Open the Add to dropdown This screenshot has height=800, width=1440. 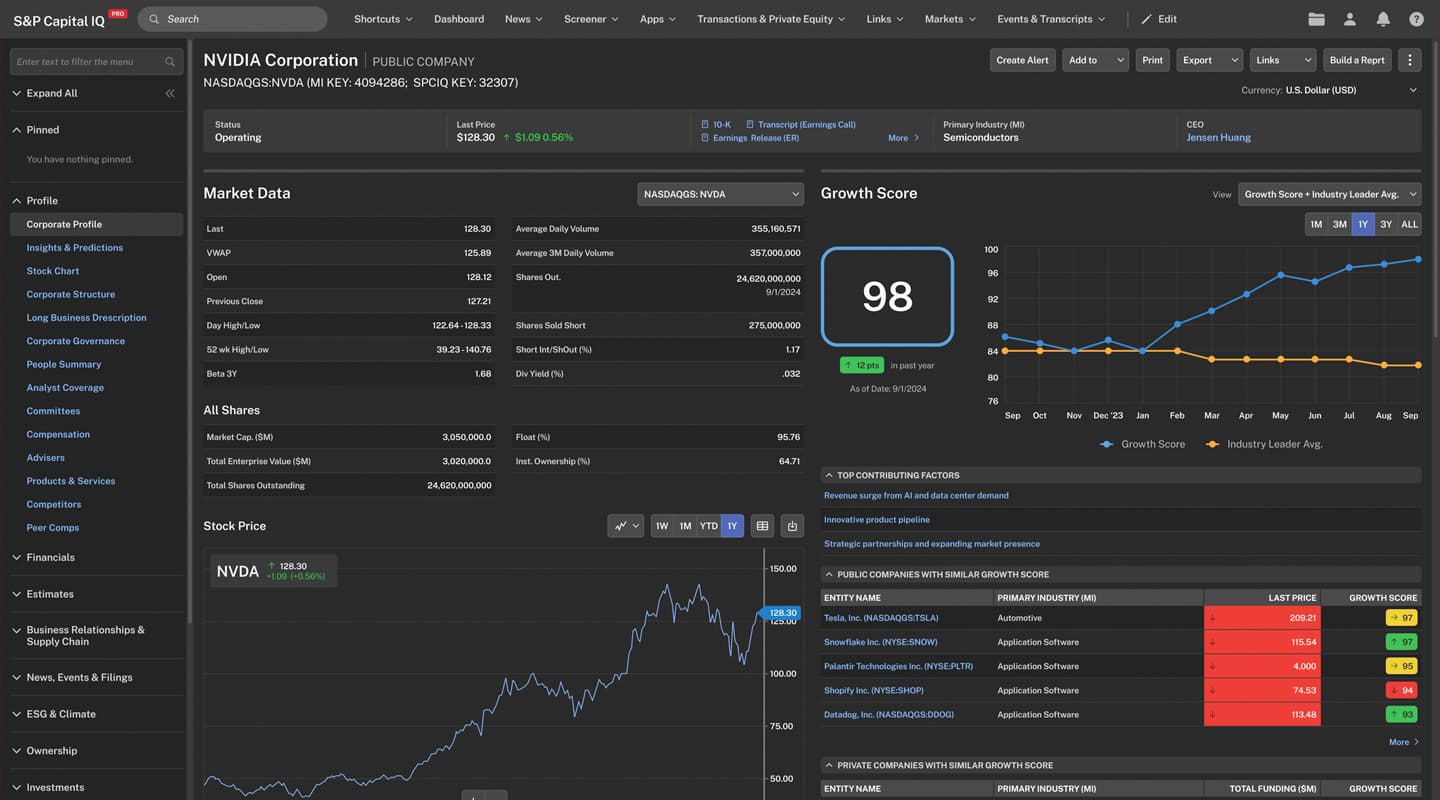point(1095,60)
